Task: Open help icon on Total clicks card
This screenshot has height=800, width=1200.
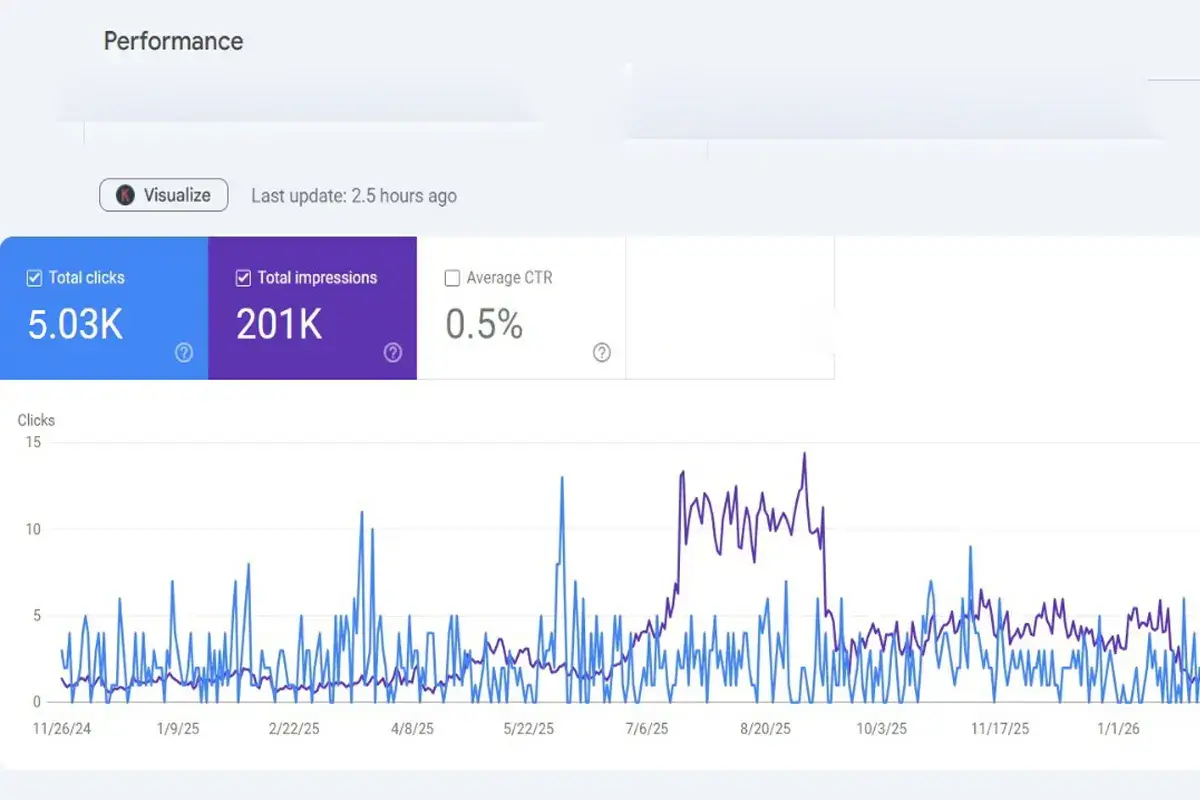Action: click(x=184, y=352)
